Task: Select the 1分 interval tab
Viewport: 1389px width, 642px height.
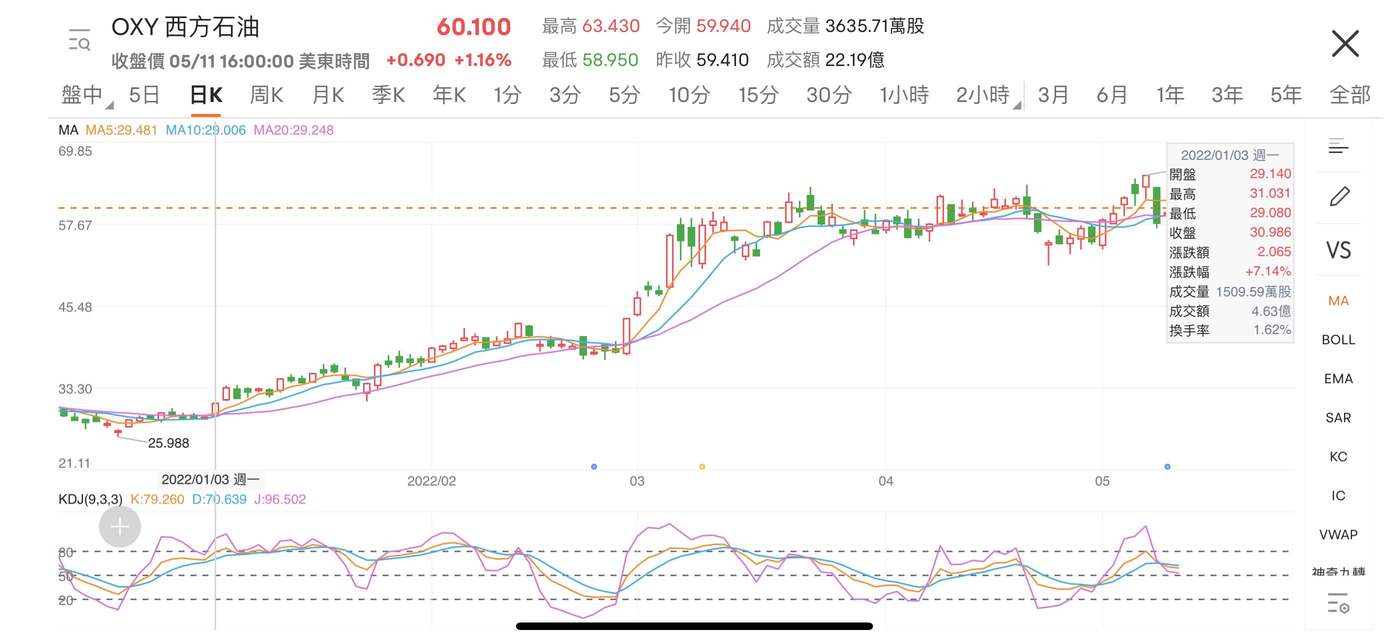Action: click(507, 95)
